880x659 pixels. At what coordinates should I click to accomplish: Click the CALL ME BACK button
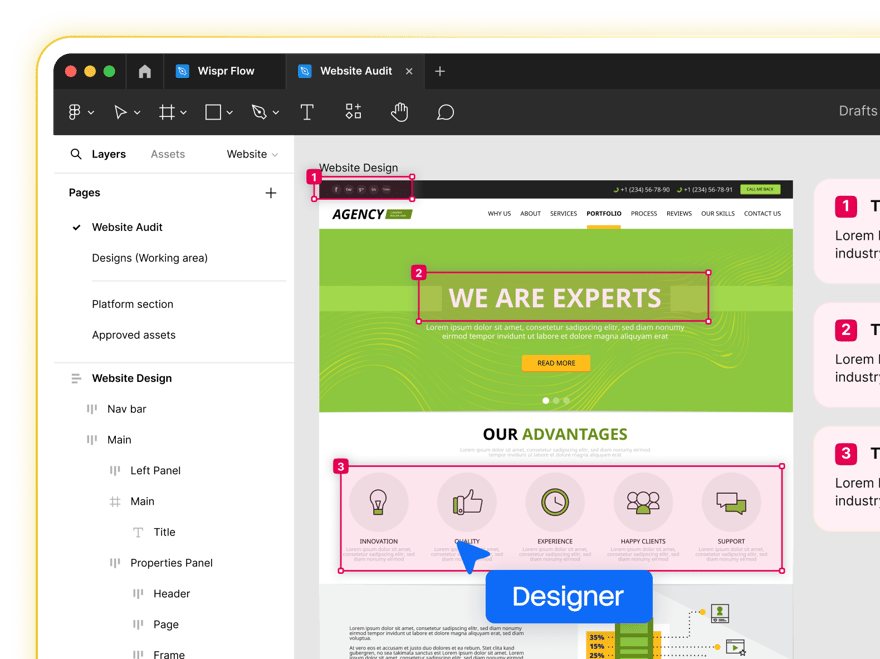pyautogui.click(x=760, y=189)
